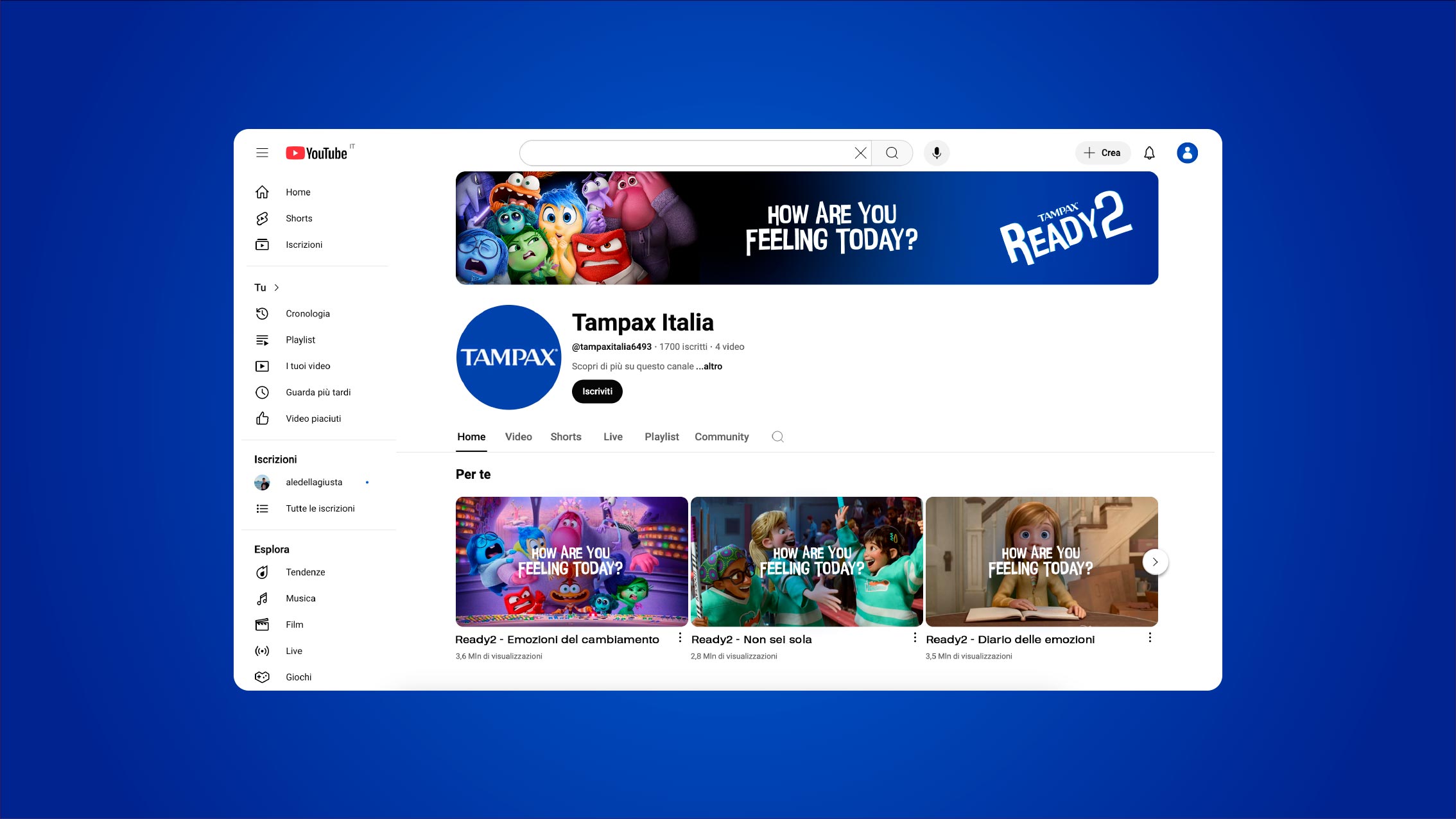
Task: Click 3,5 Mln di visualizzazioni text
Action: 969,656
